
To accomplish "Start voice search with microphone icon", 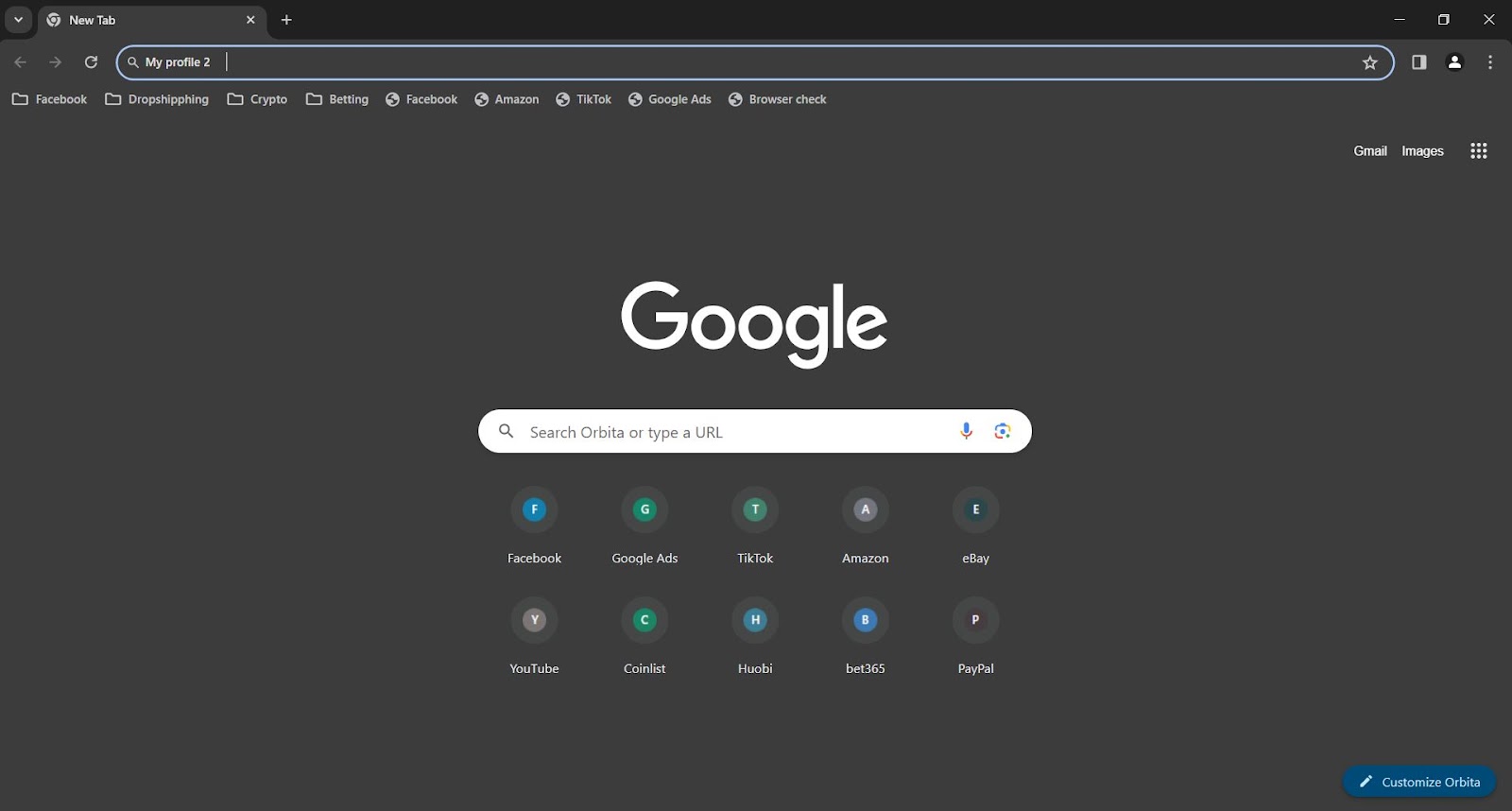I will click(966, 431).
